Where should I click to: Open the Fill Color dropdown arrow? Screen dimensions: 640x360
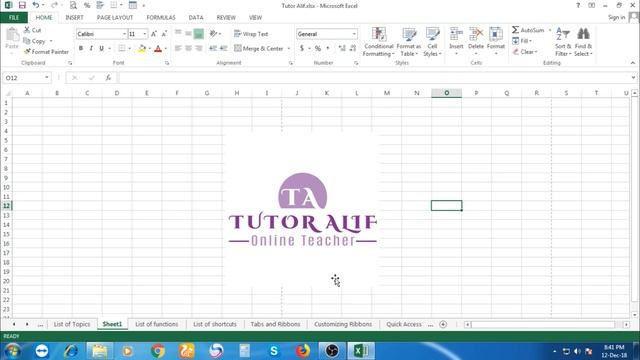coord(149,49)
